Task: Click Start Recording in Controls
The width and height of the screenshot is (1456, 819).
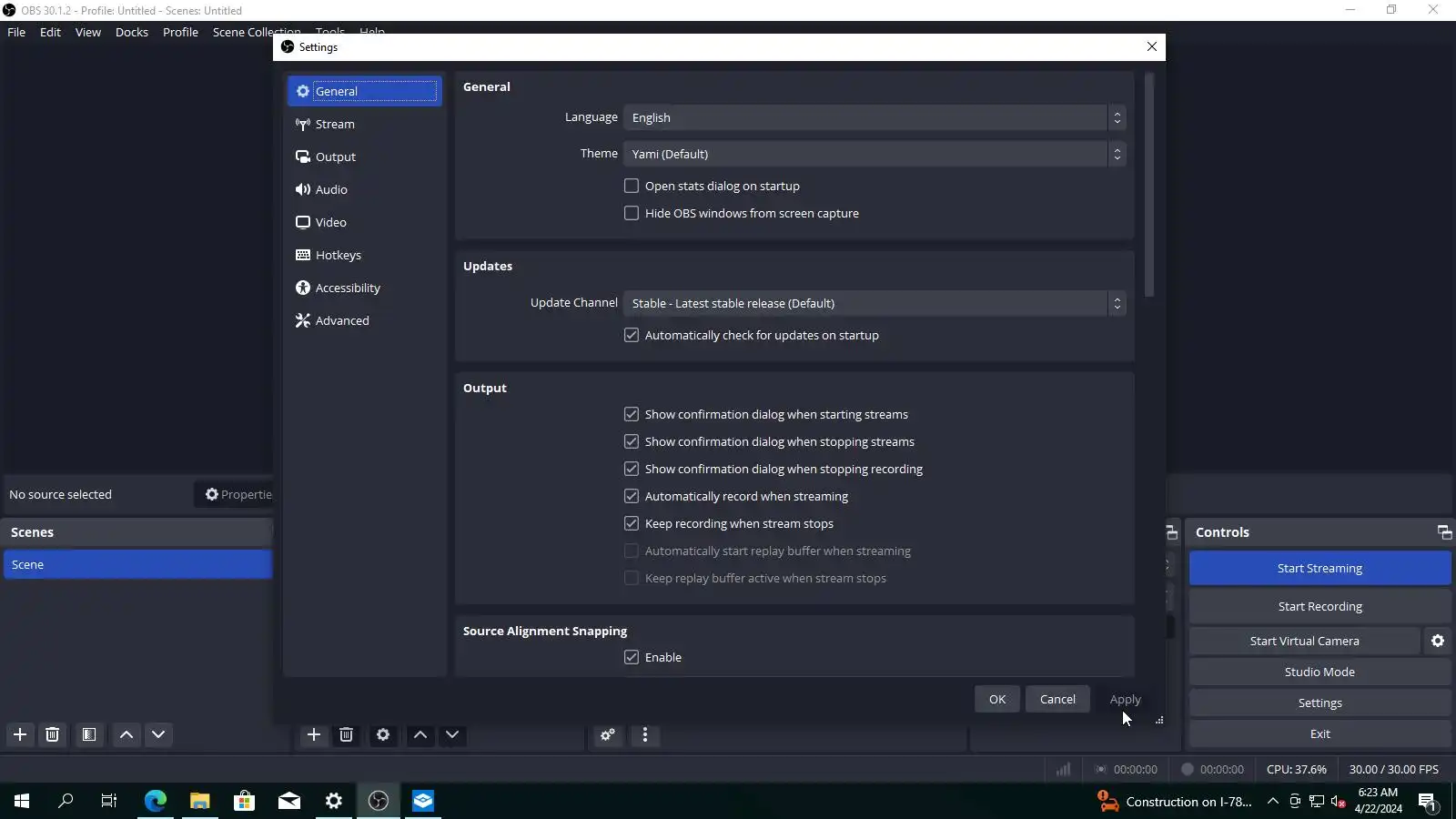Action: click(x=1319, y=606)
